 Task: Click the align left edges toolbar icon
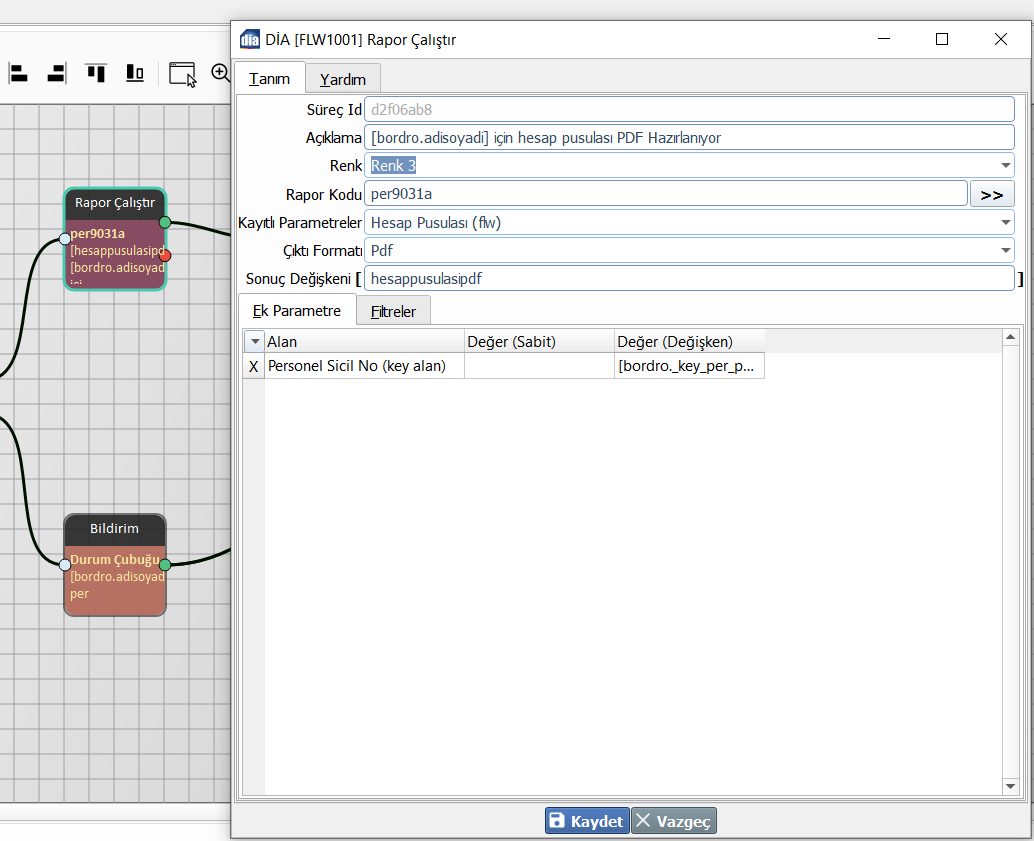(18, 73)
